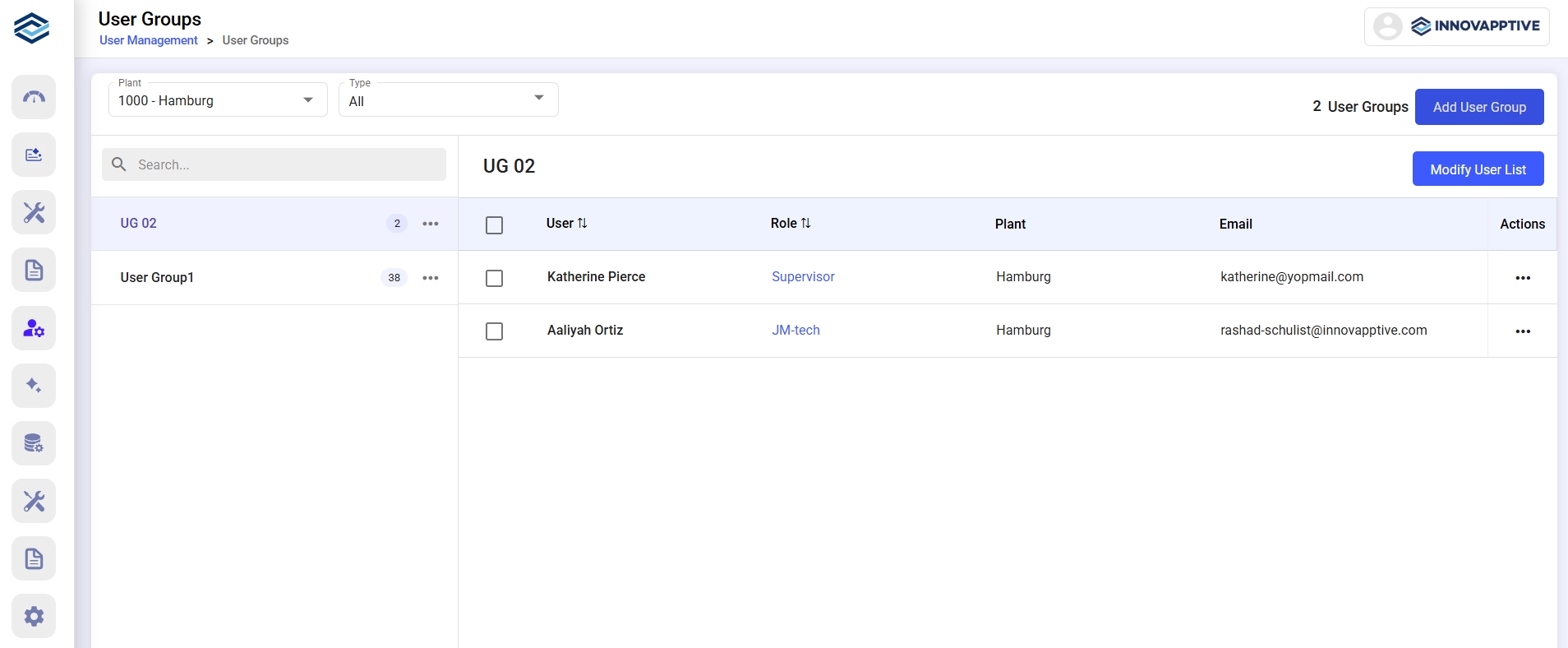Open the settings gear icon in sidebar
The width and height of the screenshot is (1568, 648).
[x=34, y=616]
